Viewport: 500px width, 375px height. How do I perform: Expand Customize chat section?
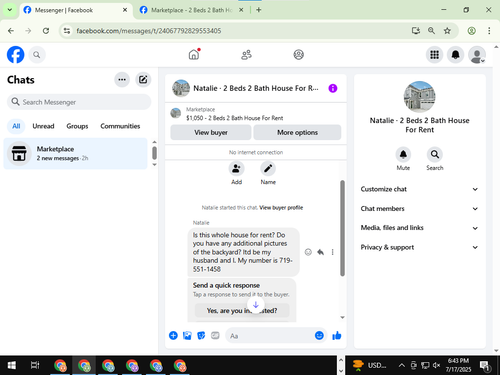[419, 189]
